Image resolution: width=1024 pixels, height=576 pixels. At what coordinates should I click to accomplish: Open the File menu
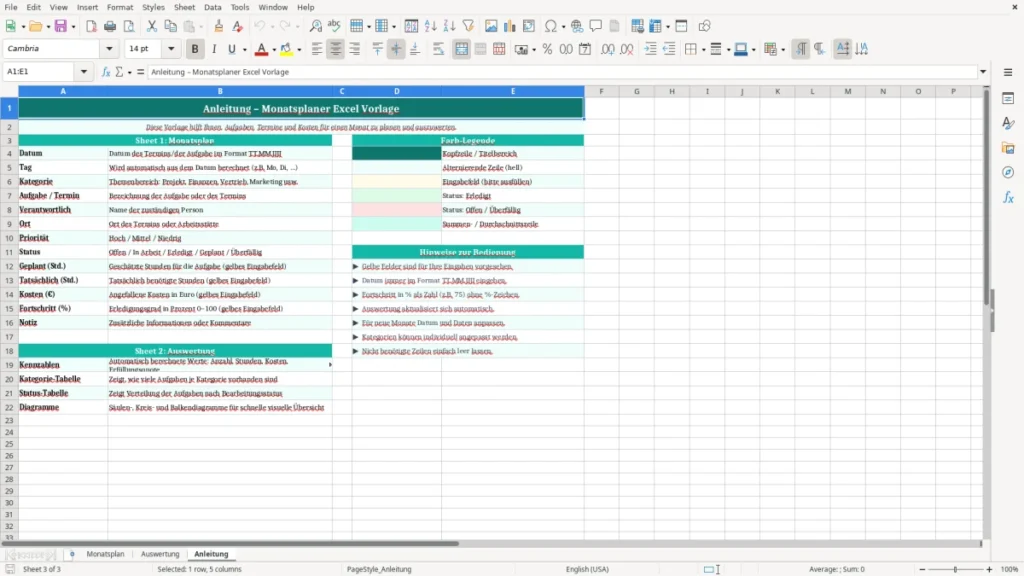(11, 7)
